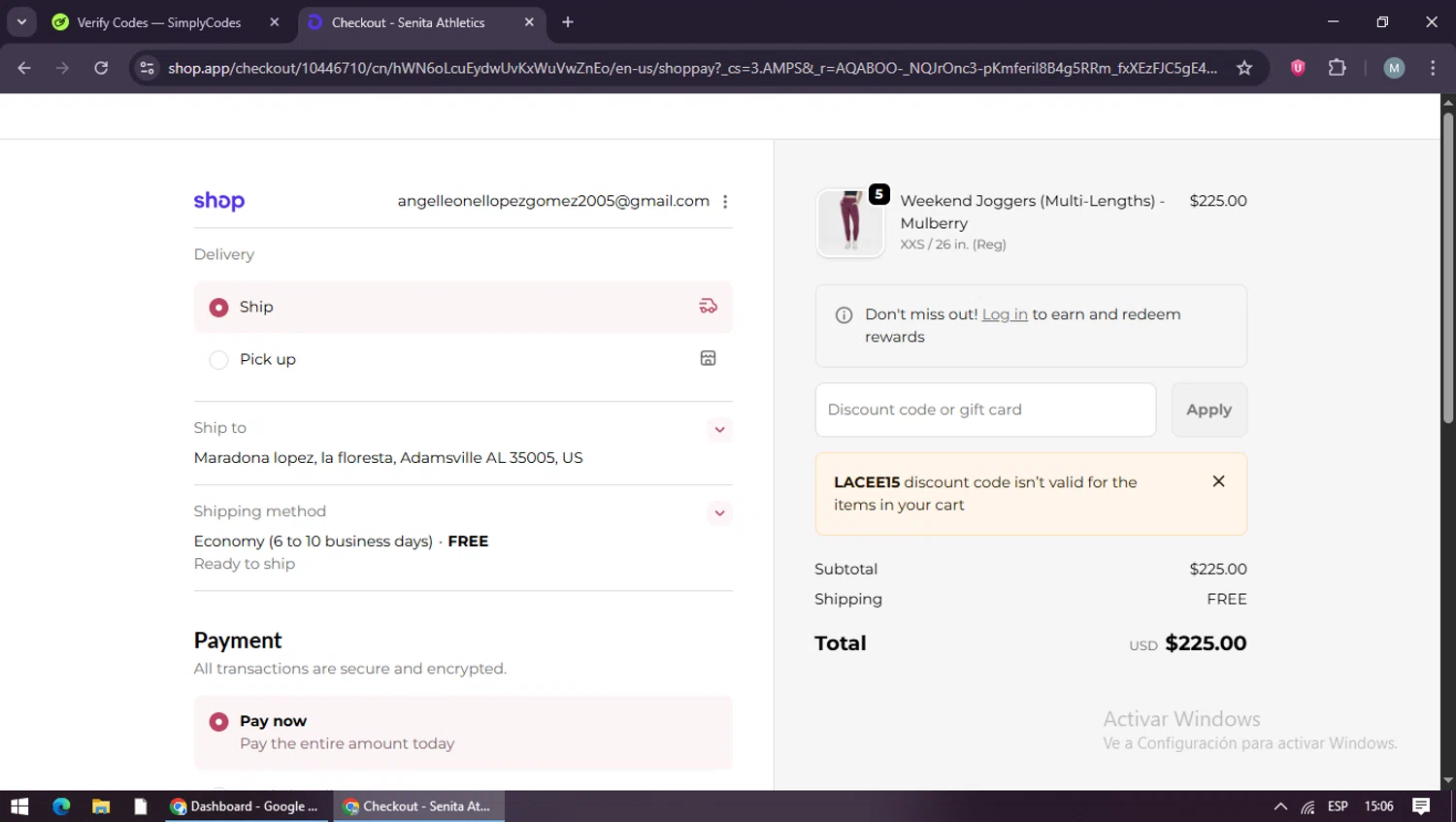Viewport: 1456px width, 822px height.
Task: Click the page vertical scrollbar thumb
Action: (1447, 267)
